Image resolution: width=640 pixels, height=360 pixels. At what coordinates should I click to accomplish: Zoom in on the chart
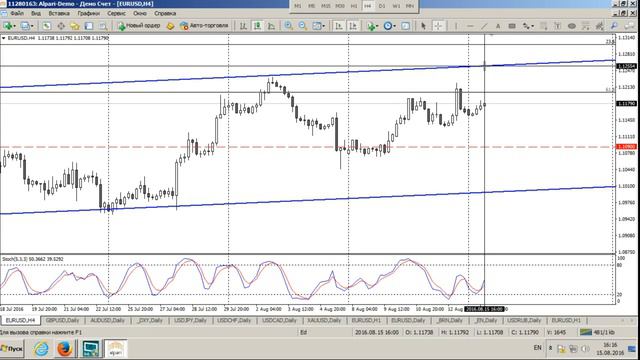pyautogui.click(x=289, y=26)
